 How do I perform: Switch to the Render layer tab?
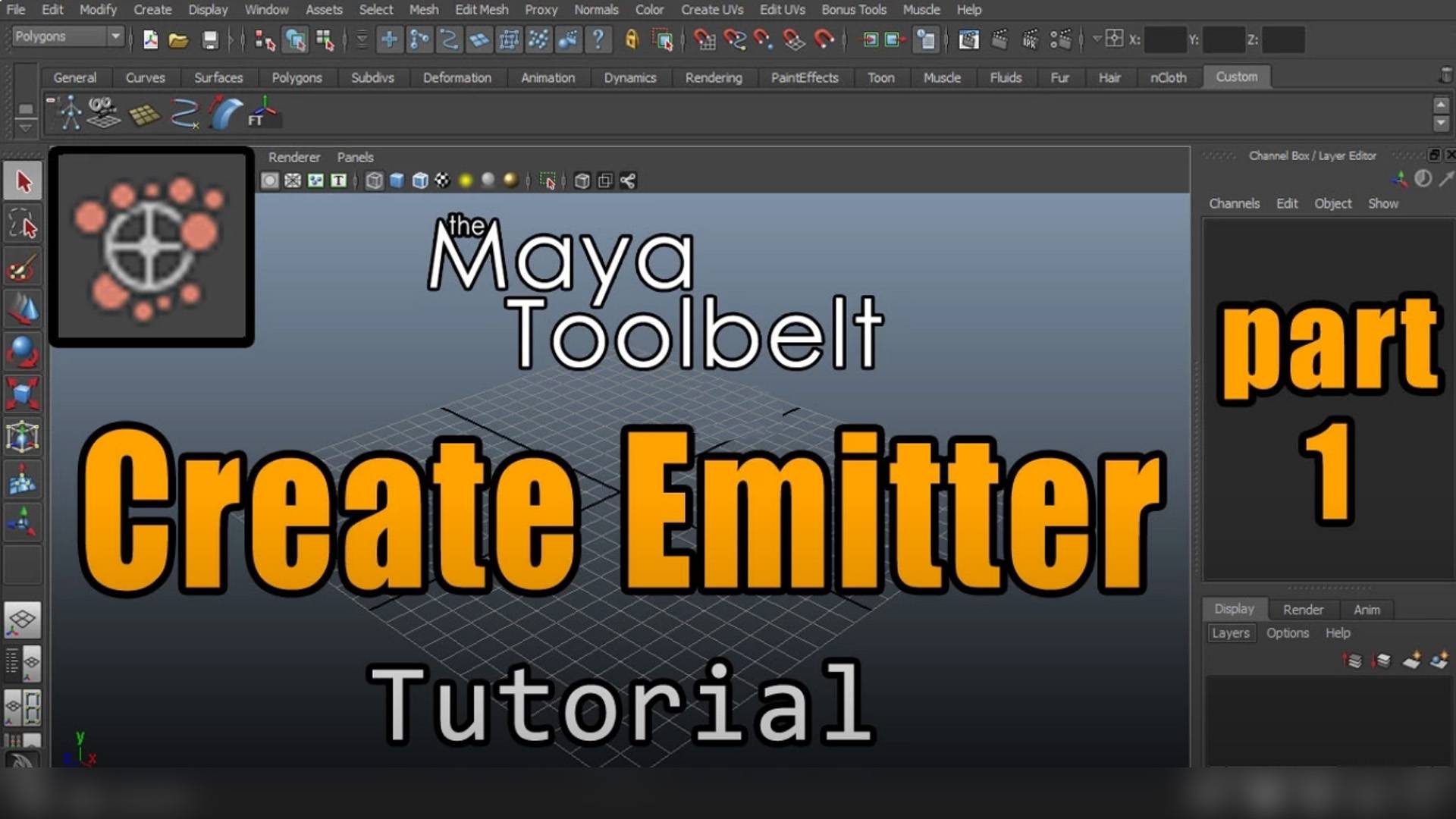[1303, 610]
